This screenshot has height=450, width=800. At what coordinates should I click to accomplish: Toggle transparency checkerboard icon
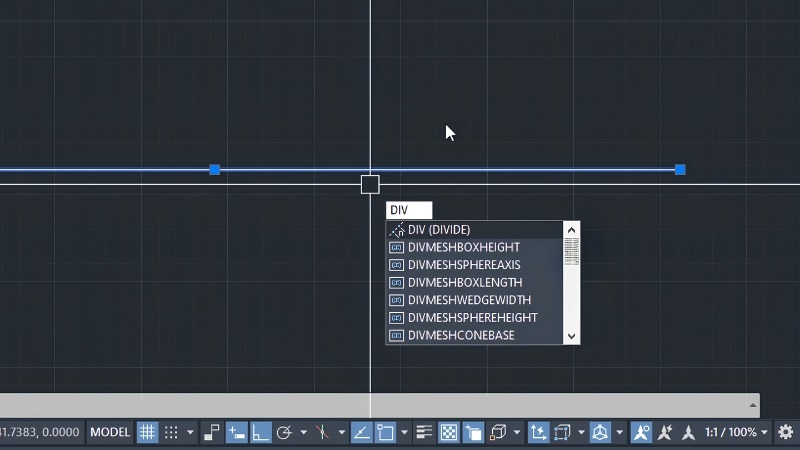click(449, 433)
